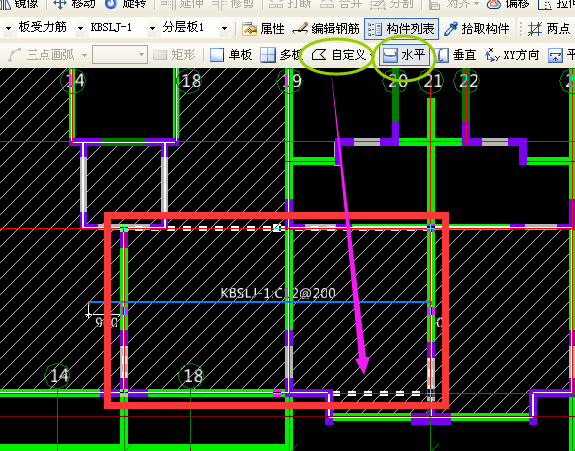Select the 镜像 mirror tool
575x451 pixels.
(19, 4)
